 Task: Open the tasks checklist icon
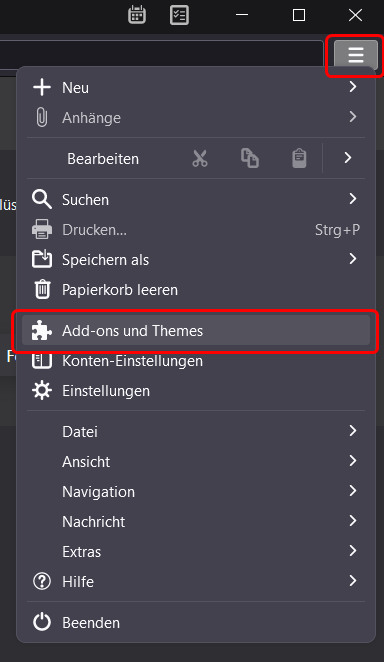[x=179, y=15]
